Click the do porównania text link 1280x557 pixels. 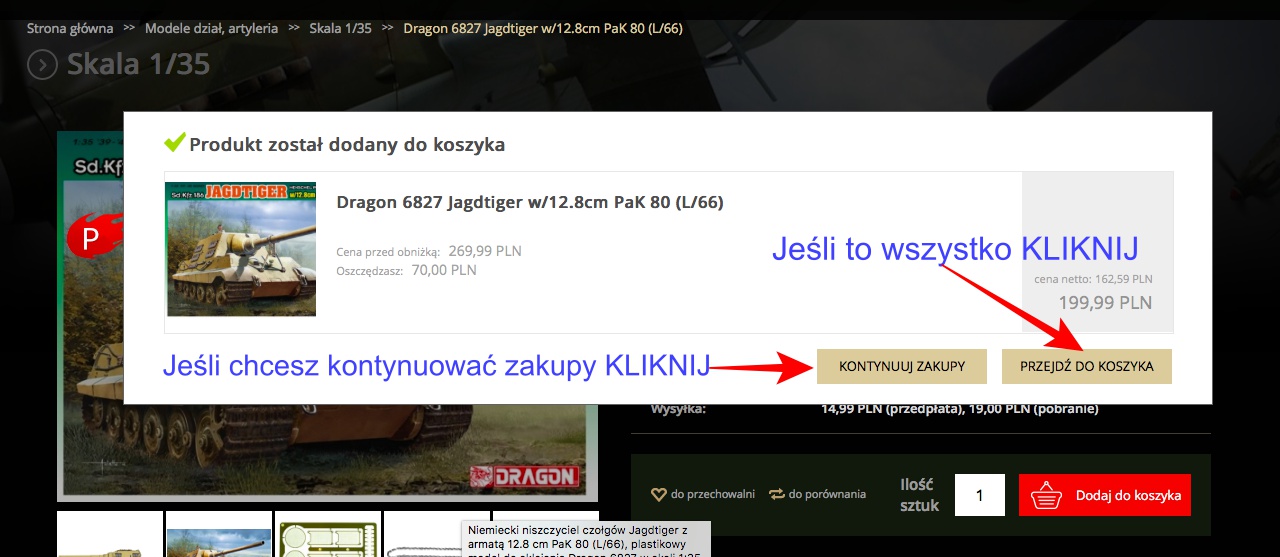[827, 494]
